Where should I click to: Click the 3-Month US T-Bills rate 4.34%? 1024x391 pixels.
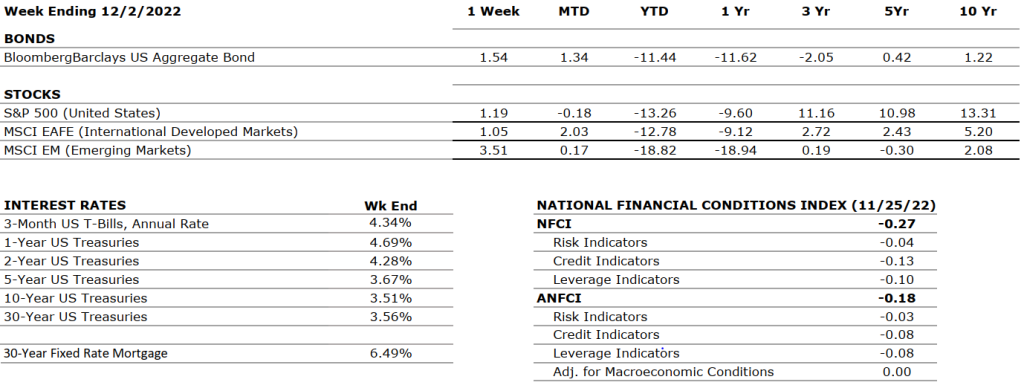click(391, 223)
